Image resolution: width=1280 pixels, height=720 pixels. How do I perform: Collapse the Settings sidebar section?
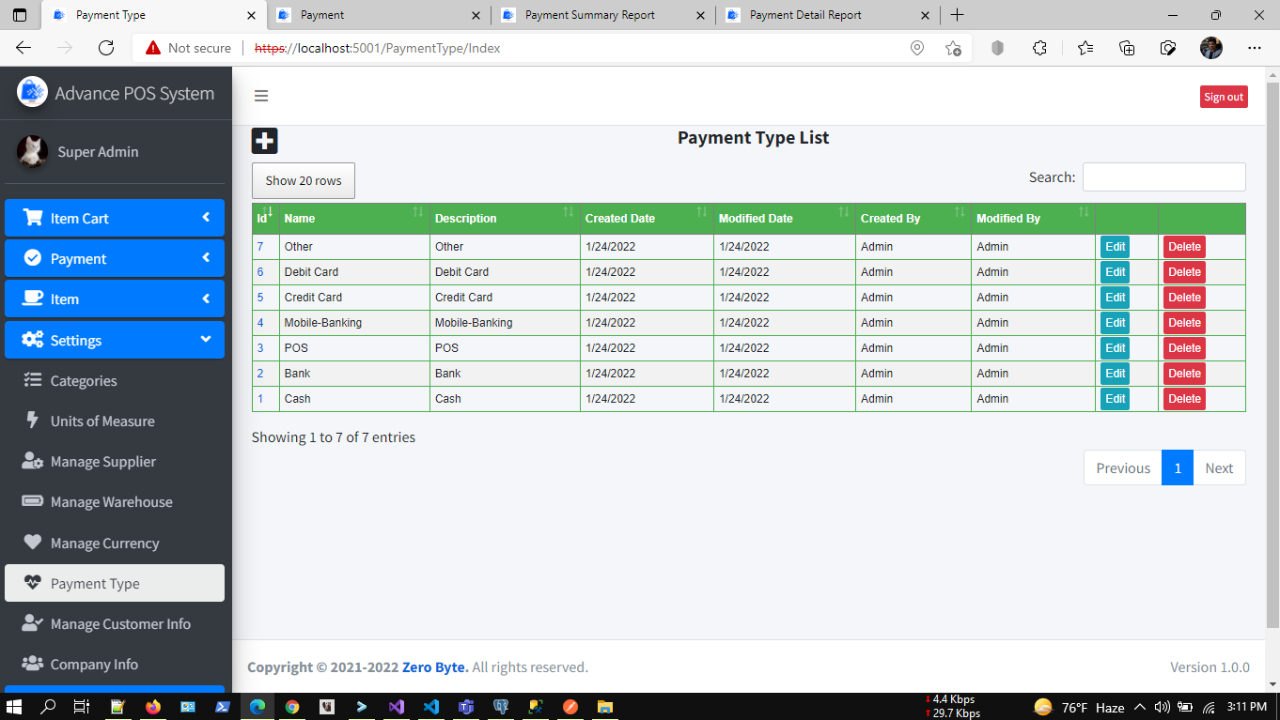click(205, 339)
